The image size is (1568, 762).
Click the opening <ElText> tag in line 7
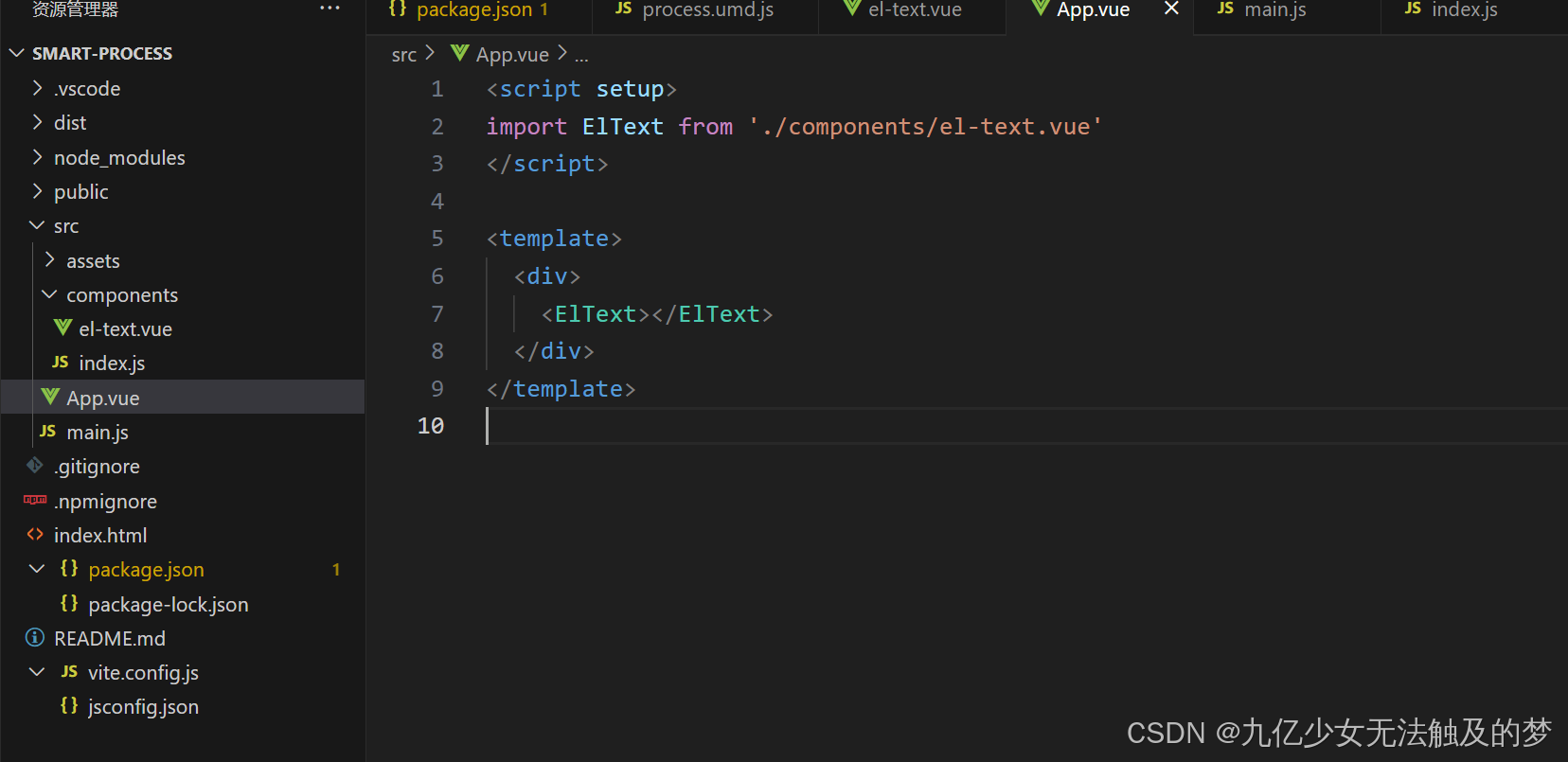pyautogui.click(x=596, y=314)
